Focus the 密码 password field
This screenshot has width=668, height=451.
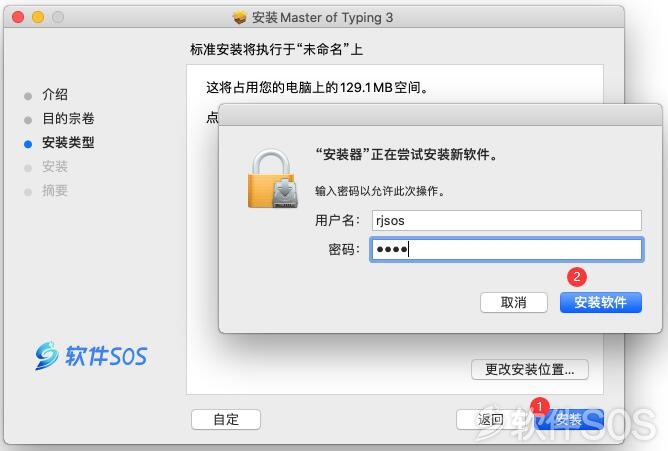(507, 249)
